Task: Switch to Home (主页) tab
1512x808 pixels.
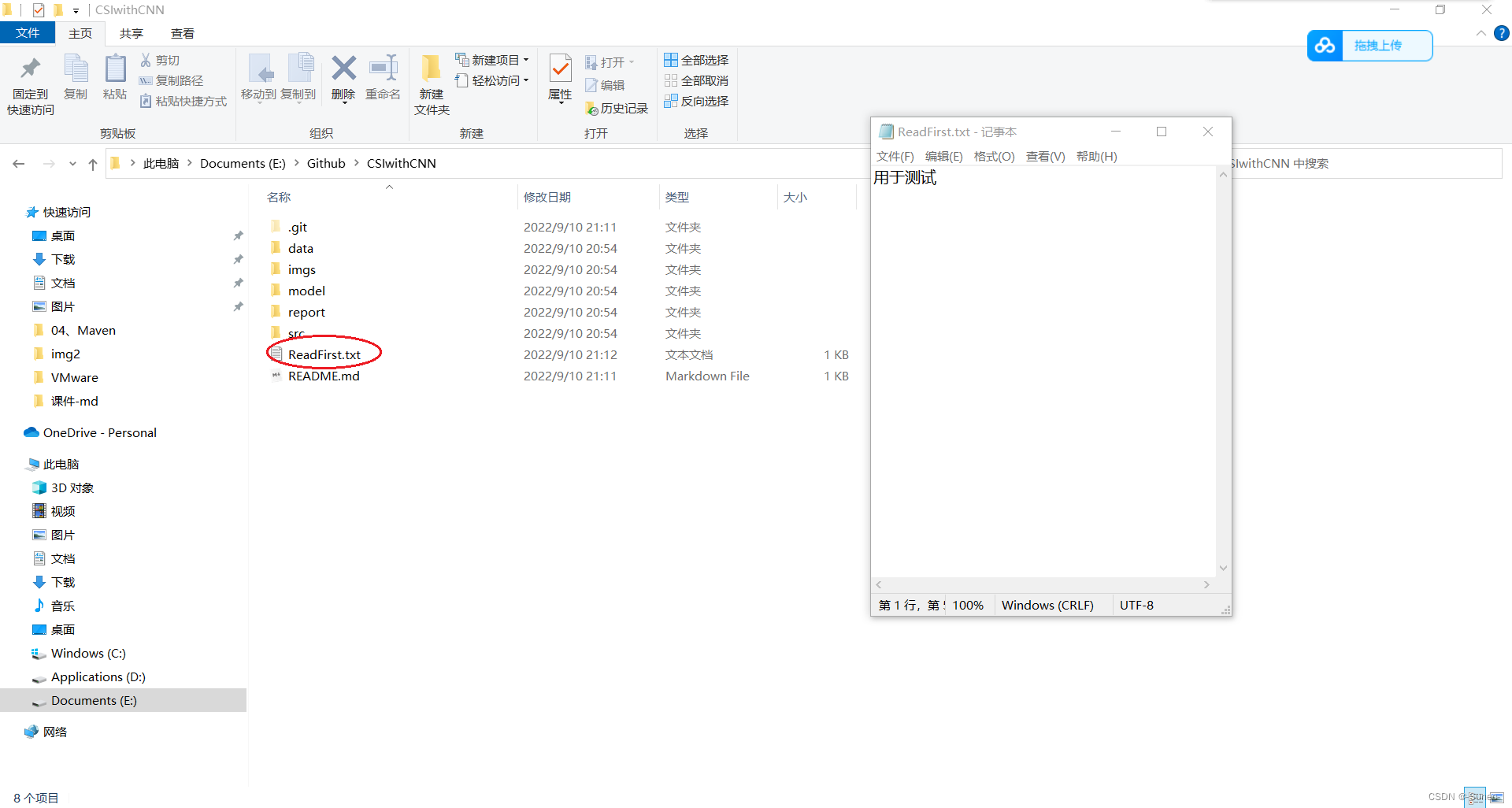Action: (80, 33)
